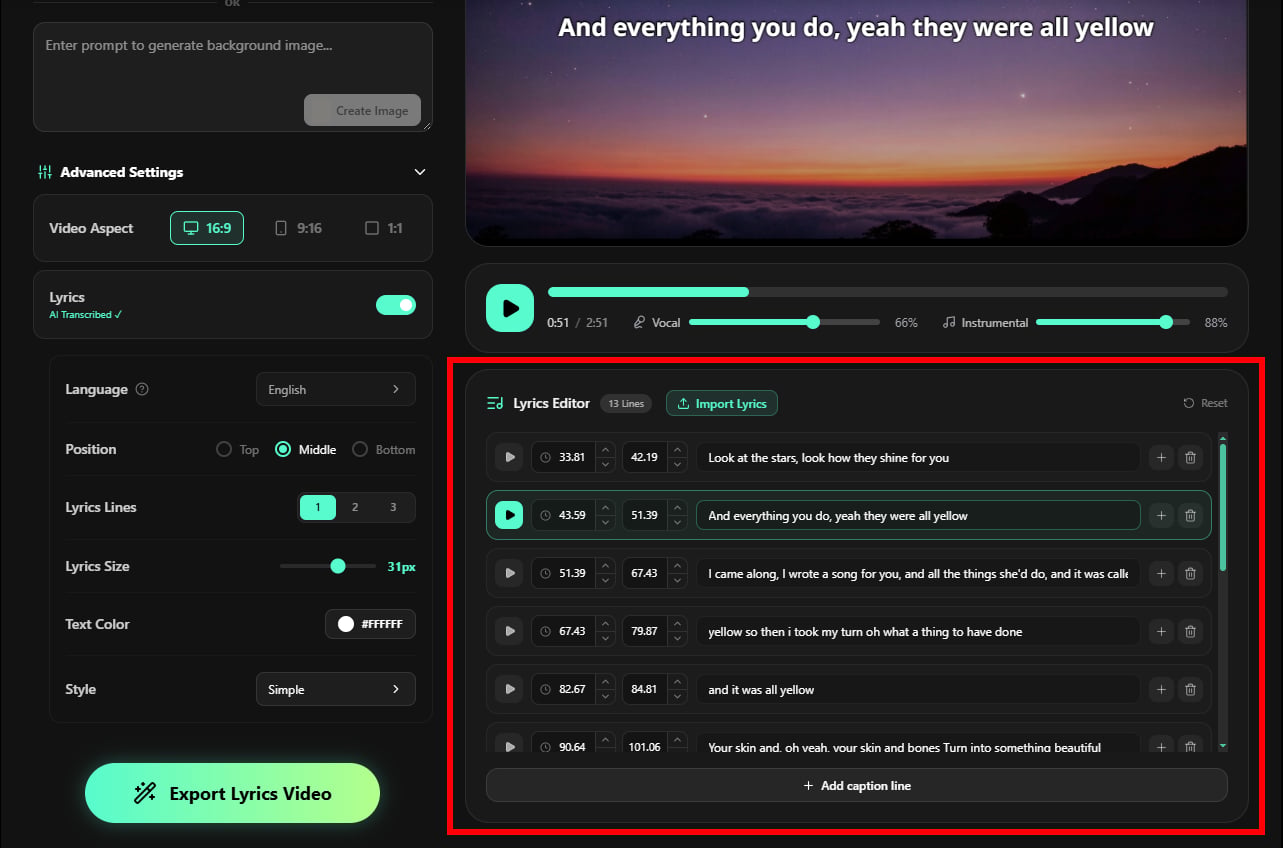Image resolution: width=1283 pixels, height=848 pixels.
Task: Choose the 9:16 video aspect
Action: 298,228
